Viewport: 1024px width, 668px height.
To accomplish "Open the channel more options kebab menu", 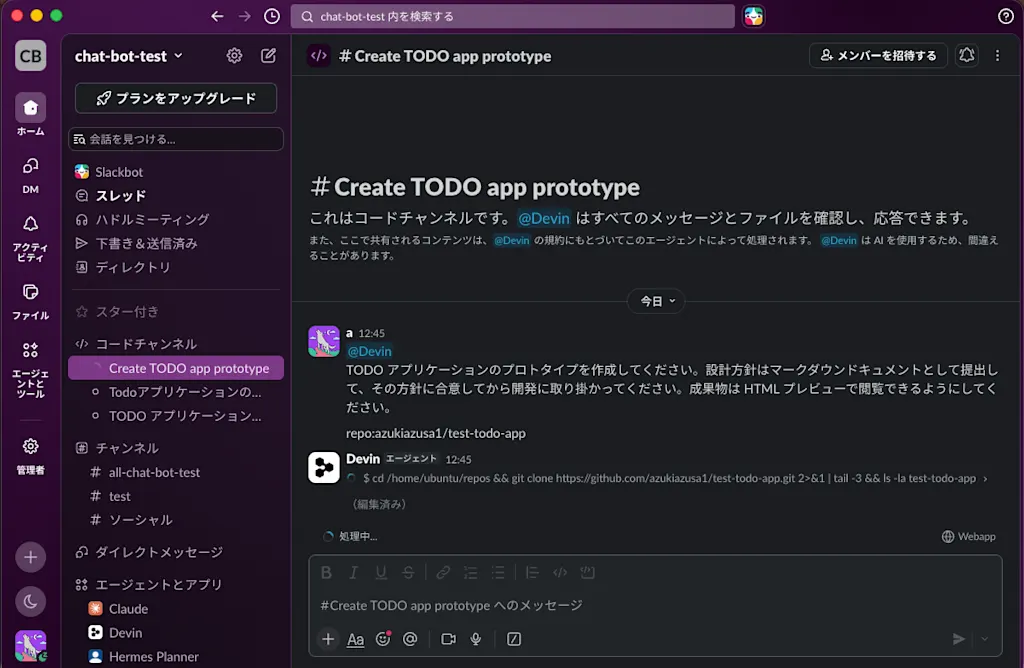I will point(997,56).
